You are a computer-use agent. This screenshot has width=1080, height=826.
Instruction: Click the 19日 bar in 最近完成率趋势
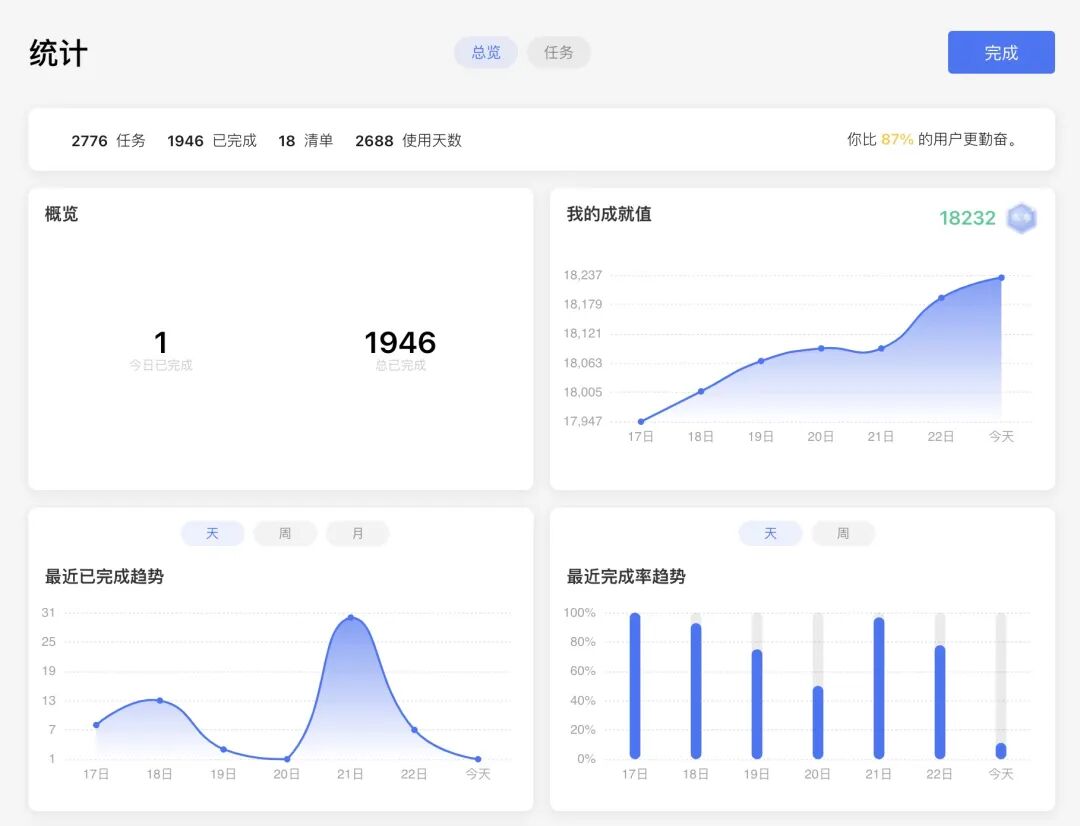pos(757,704)
